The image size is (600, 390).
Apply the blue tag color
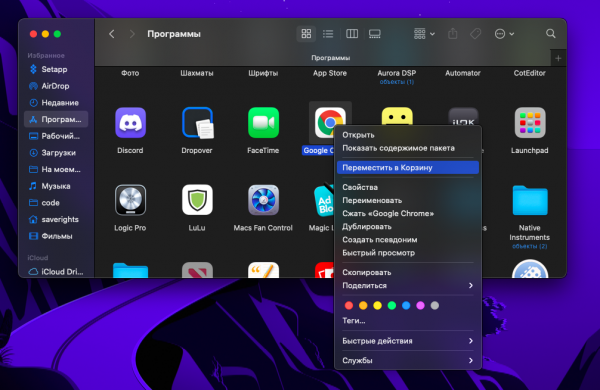[406, 305]
